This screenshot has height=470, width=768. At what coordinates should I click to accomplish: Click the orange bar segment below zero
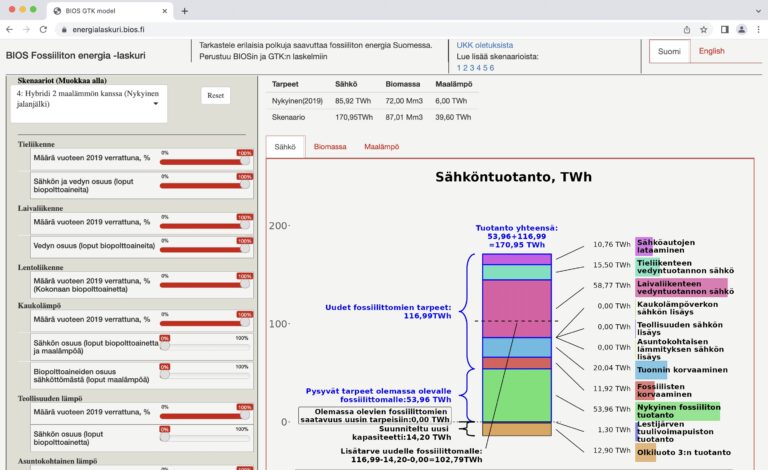coord(517,429)
